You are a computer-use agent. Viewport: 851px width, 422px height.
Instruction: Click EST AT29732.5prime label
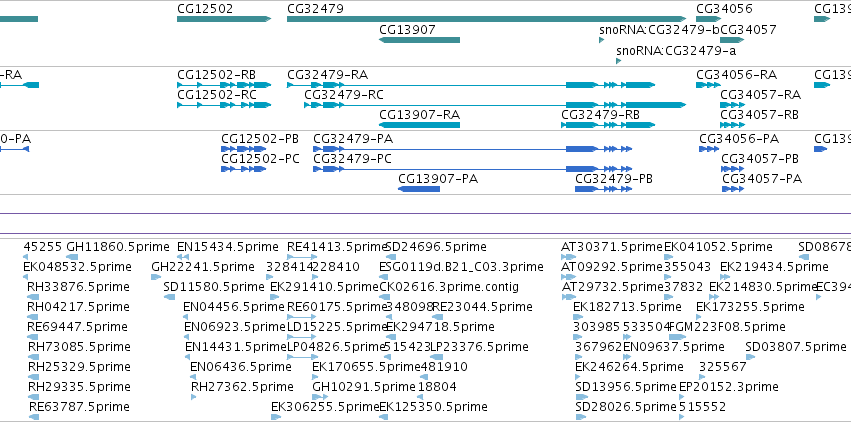(612, 287)
